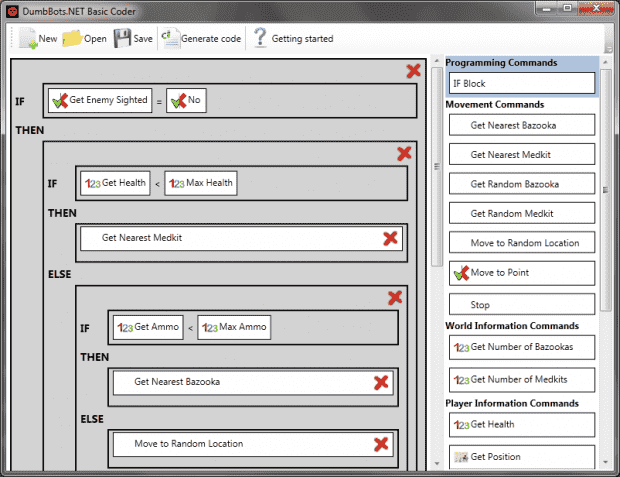Image resolution: width=620 pixels, height=477 pixels.
Task: Choose the Move to Point command
Action: point(521,273)
